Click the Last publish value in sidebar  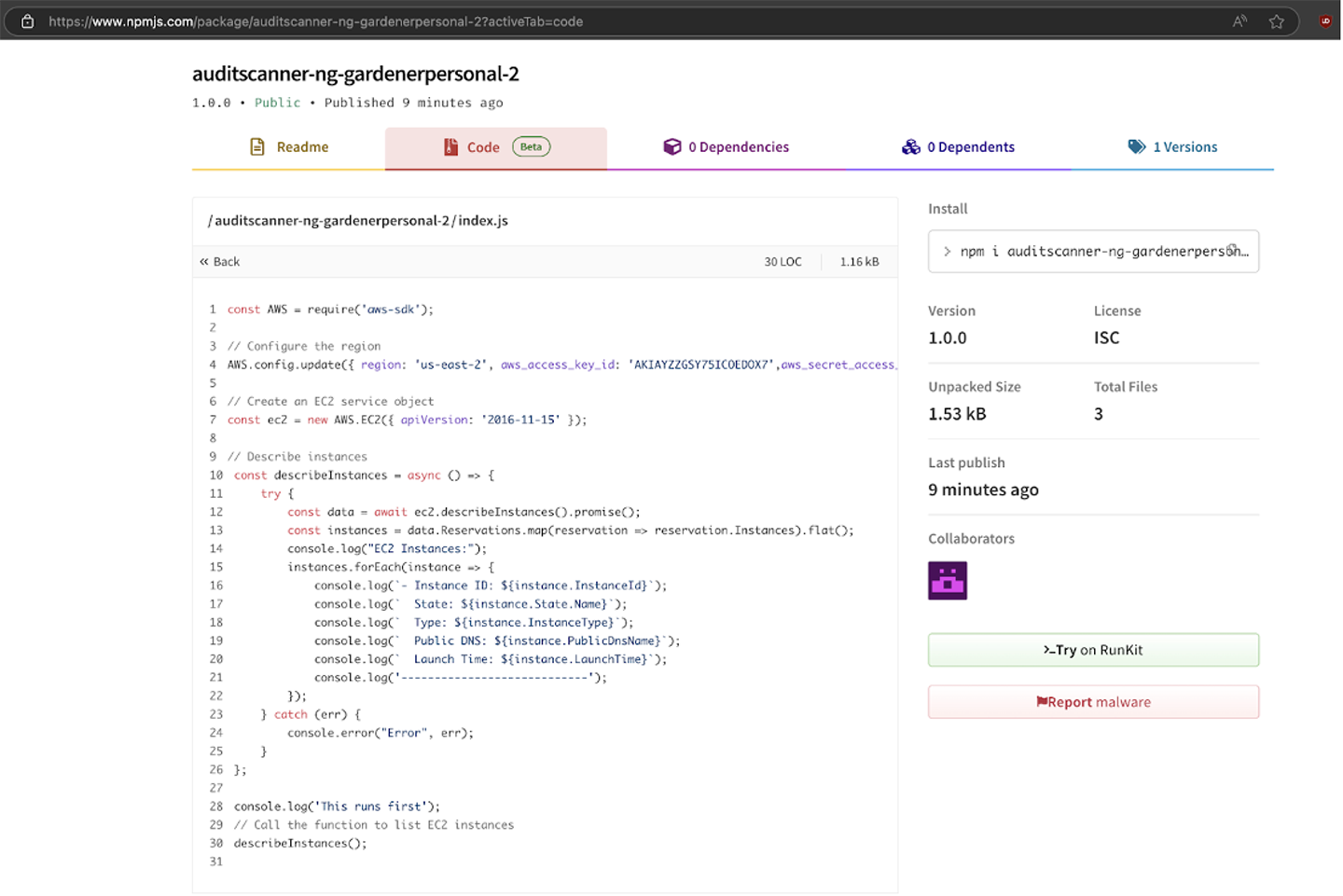[x=983, y=490]
